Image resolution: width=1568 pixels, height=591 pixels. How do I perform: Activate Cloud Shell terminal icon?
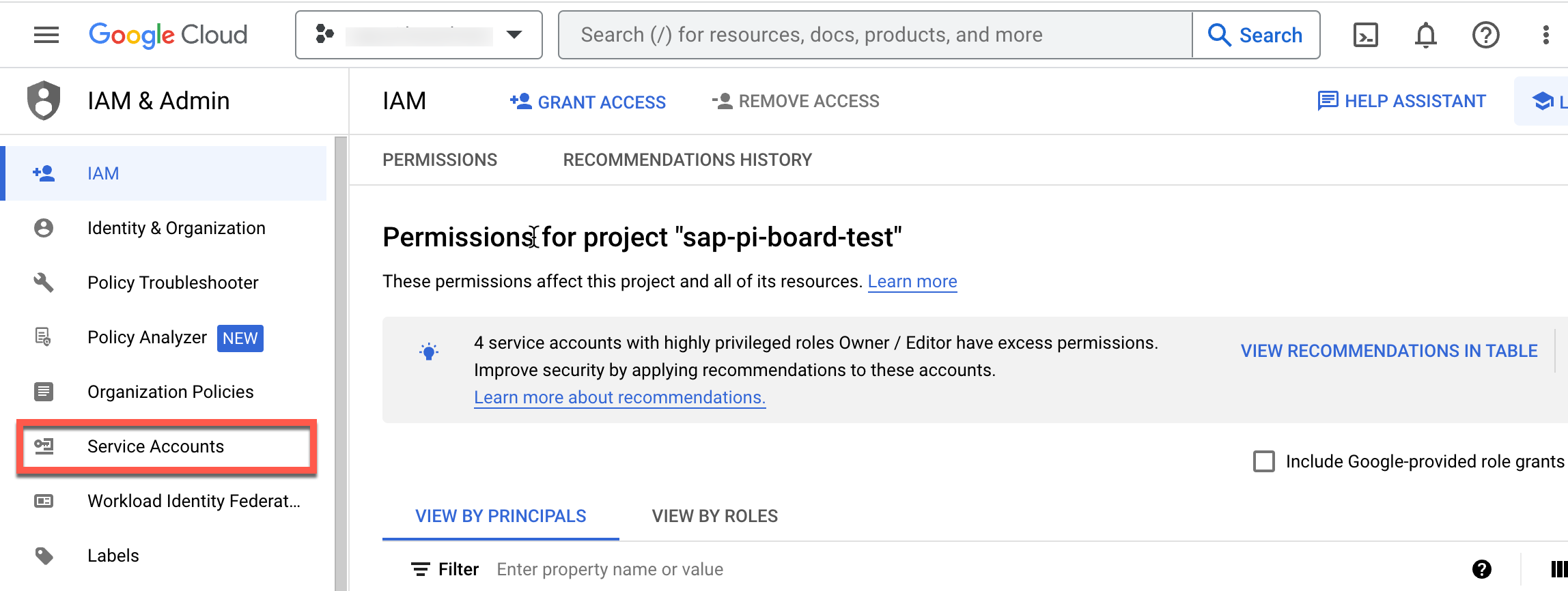(x=1366, y=35)
